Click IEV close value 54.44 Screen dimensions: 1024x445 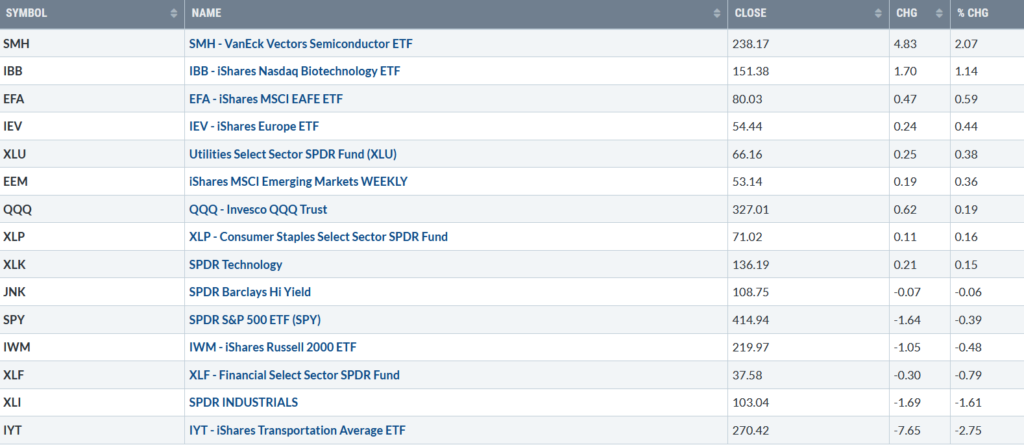coord(748,127)
